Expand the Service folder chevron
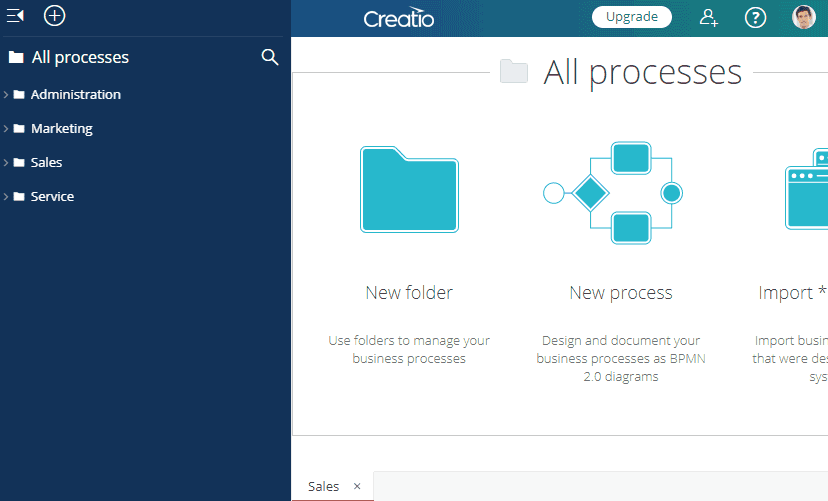 (x=6, y=196)
